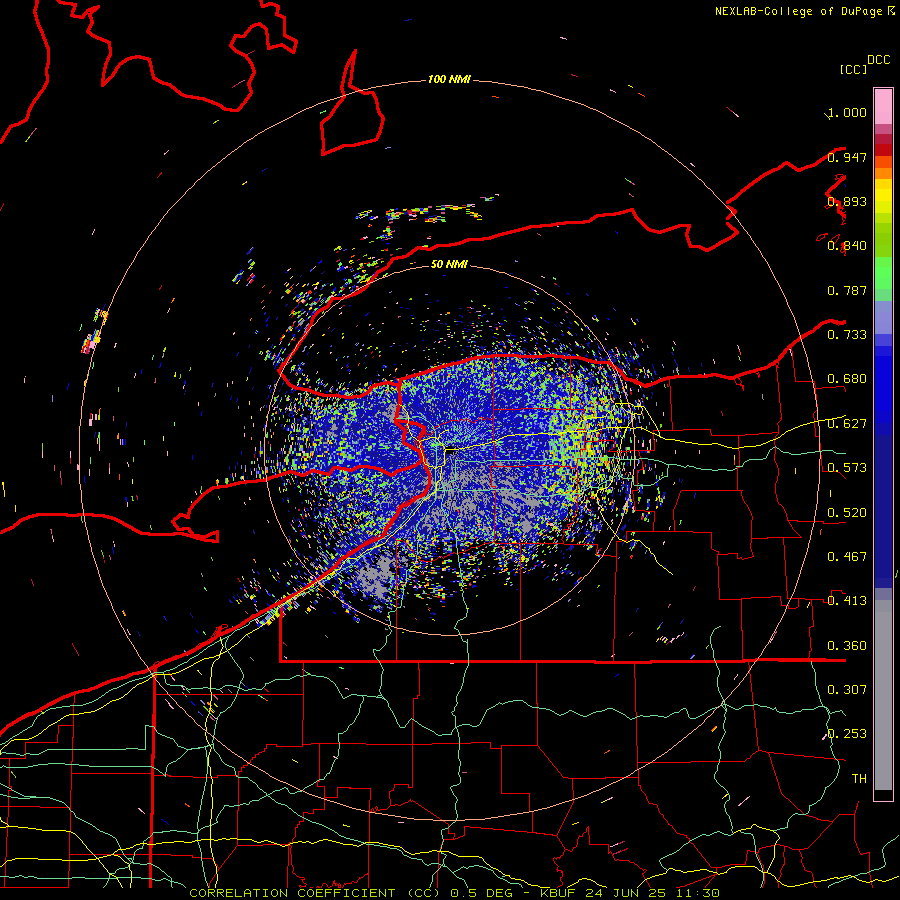Click the 0.733 value on the color scale
Image resolution: width=900 pixels, height=900 pixels.
(847, 335)
